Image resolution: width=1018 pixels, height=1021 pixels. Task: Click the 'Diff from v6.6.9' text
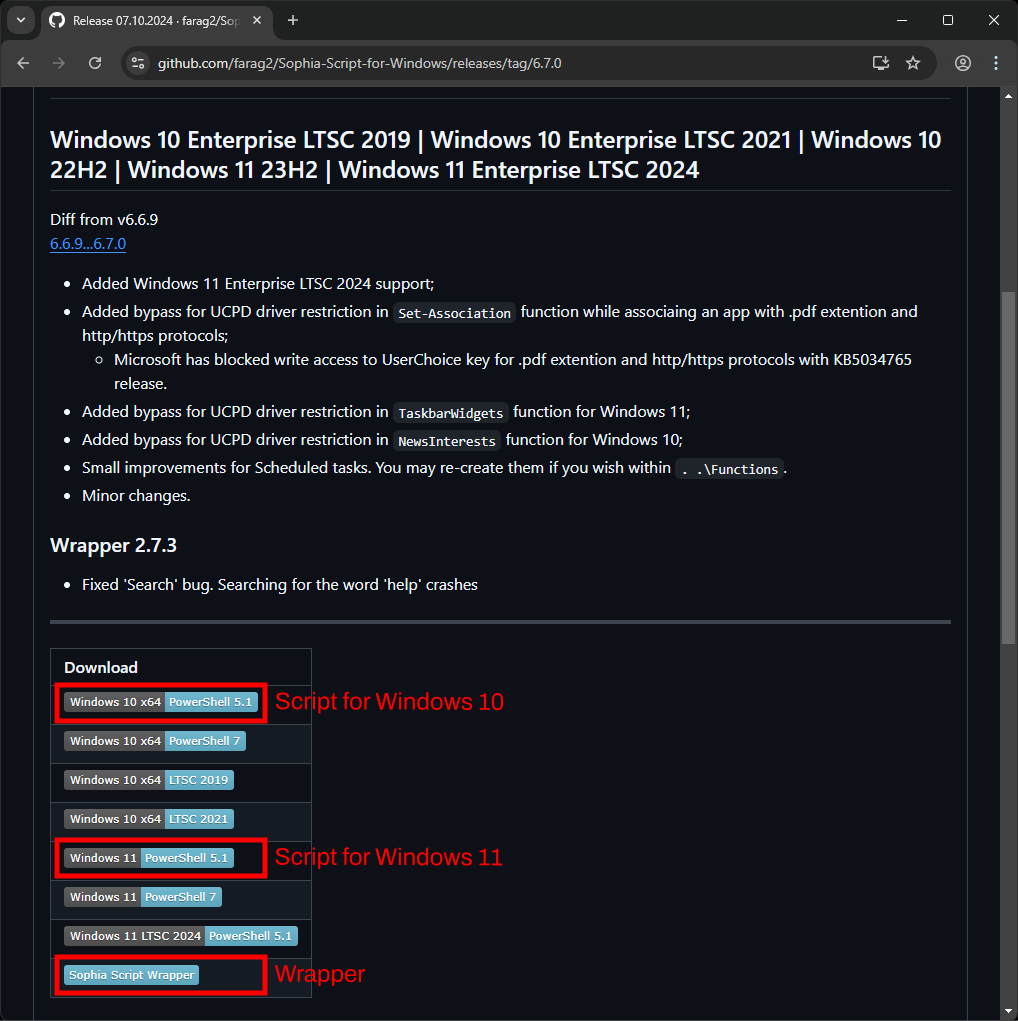point(104,219)
